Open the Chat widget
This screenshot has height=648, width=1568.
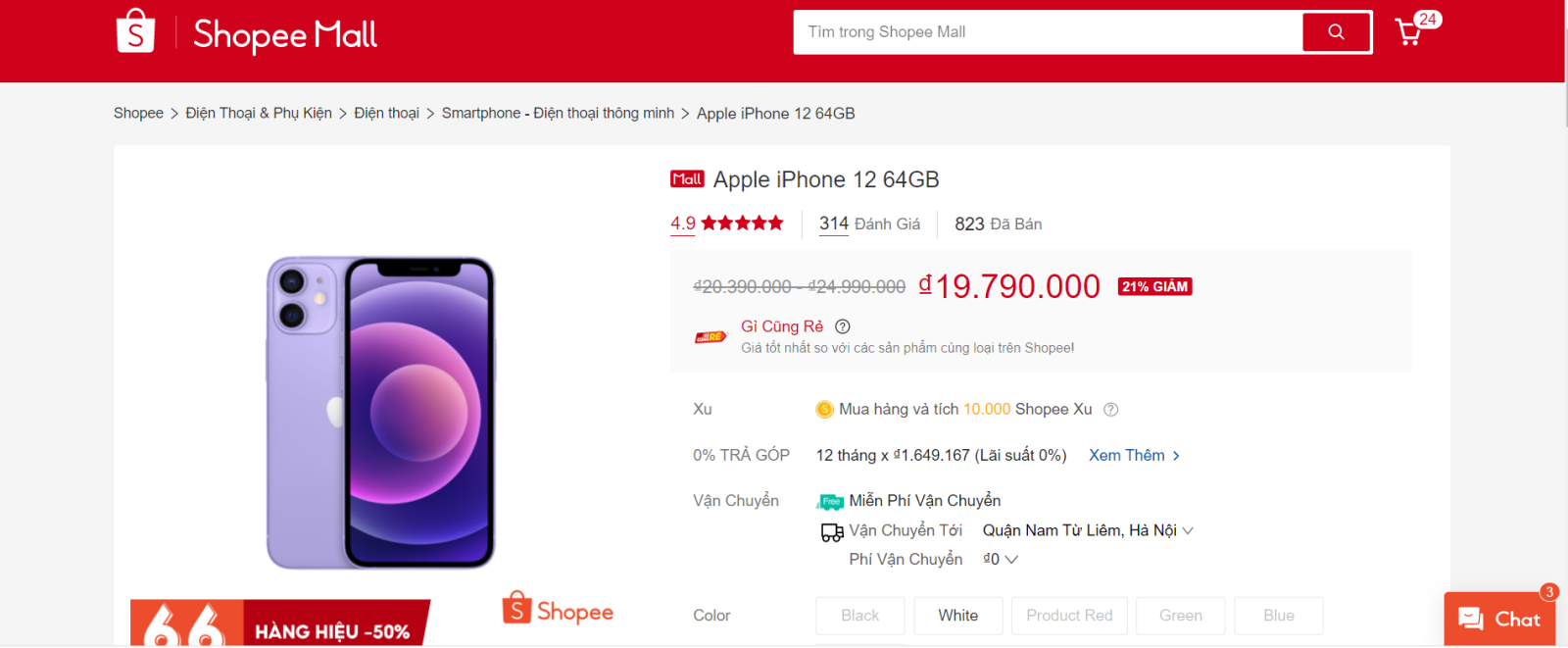[x=1499, y=619]
